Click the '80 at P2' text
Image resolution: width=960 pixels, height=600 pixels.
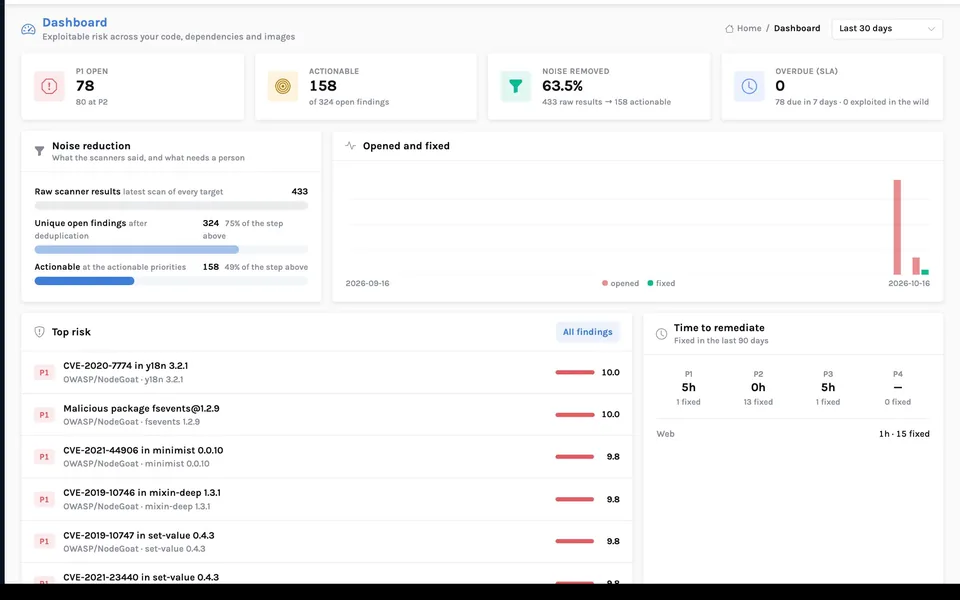(92, 102)
